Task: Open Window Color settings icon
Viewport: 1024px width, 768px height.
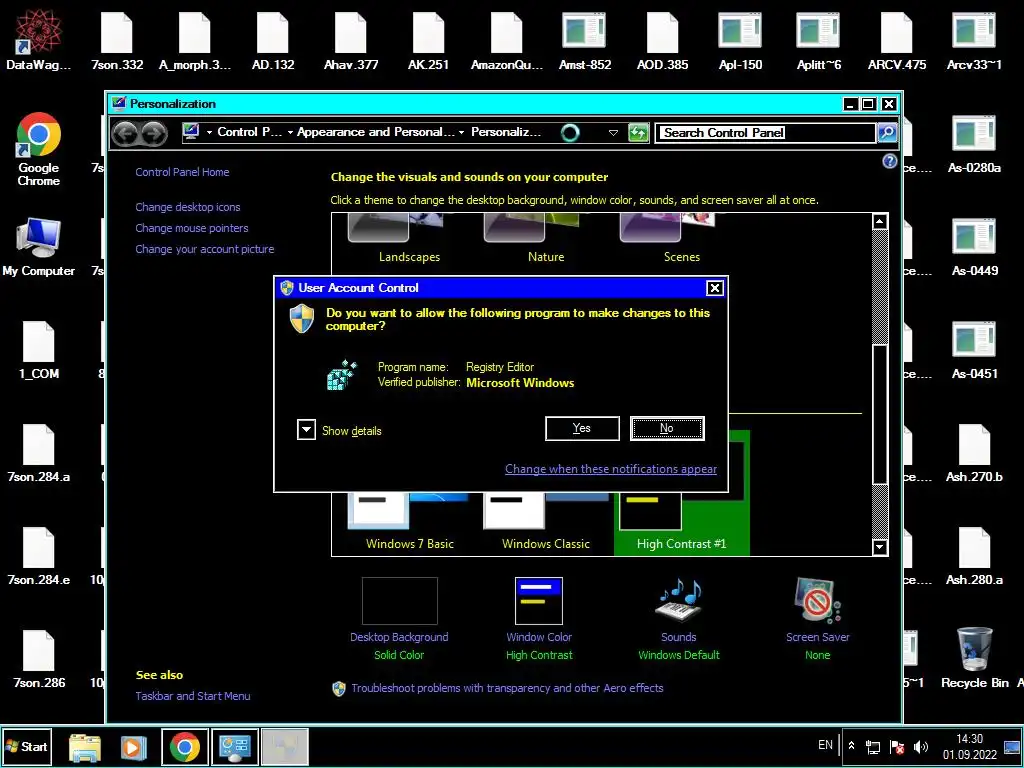Action: point(539,601)
